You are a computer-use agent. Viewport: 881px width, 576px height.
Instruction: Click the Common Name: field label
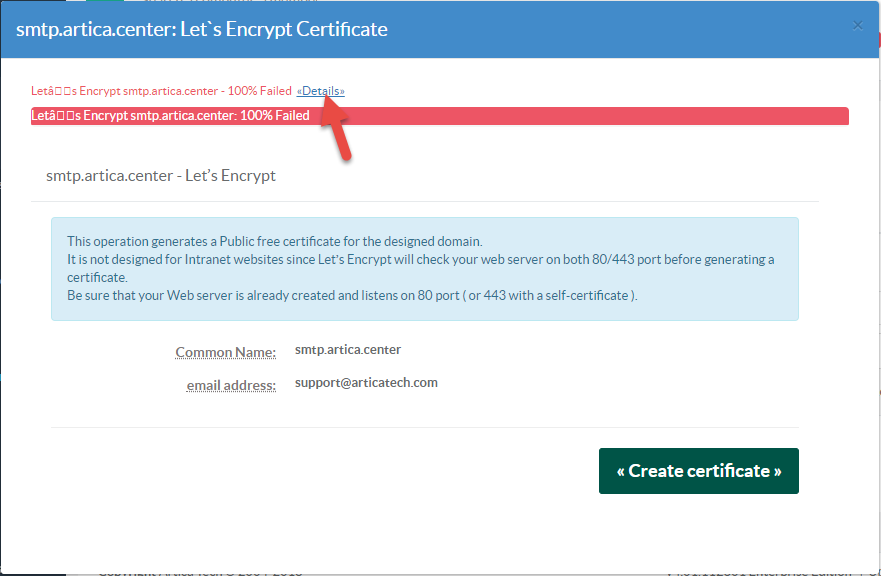coord(225,352)
